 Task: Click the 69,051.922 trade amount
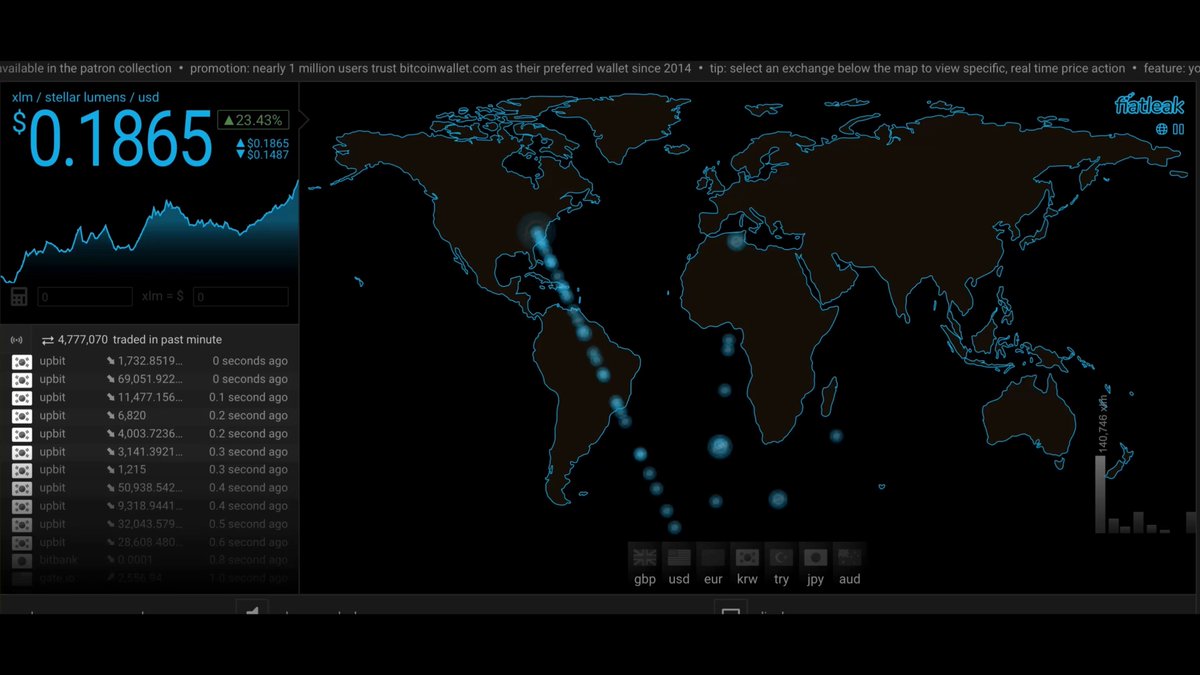coord(150,379)
